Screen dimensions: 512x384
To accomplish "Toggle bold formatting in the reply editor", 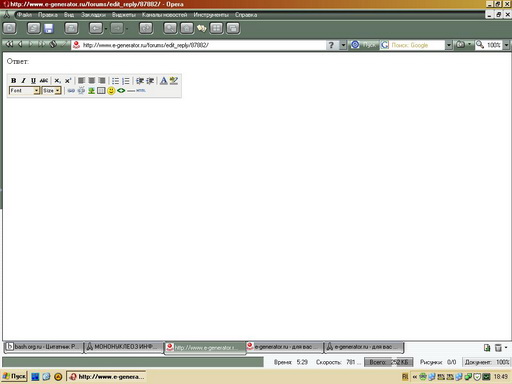I will [x=13, y=81].
